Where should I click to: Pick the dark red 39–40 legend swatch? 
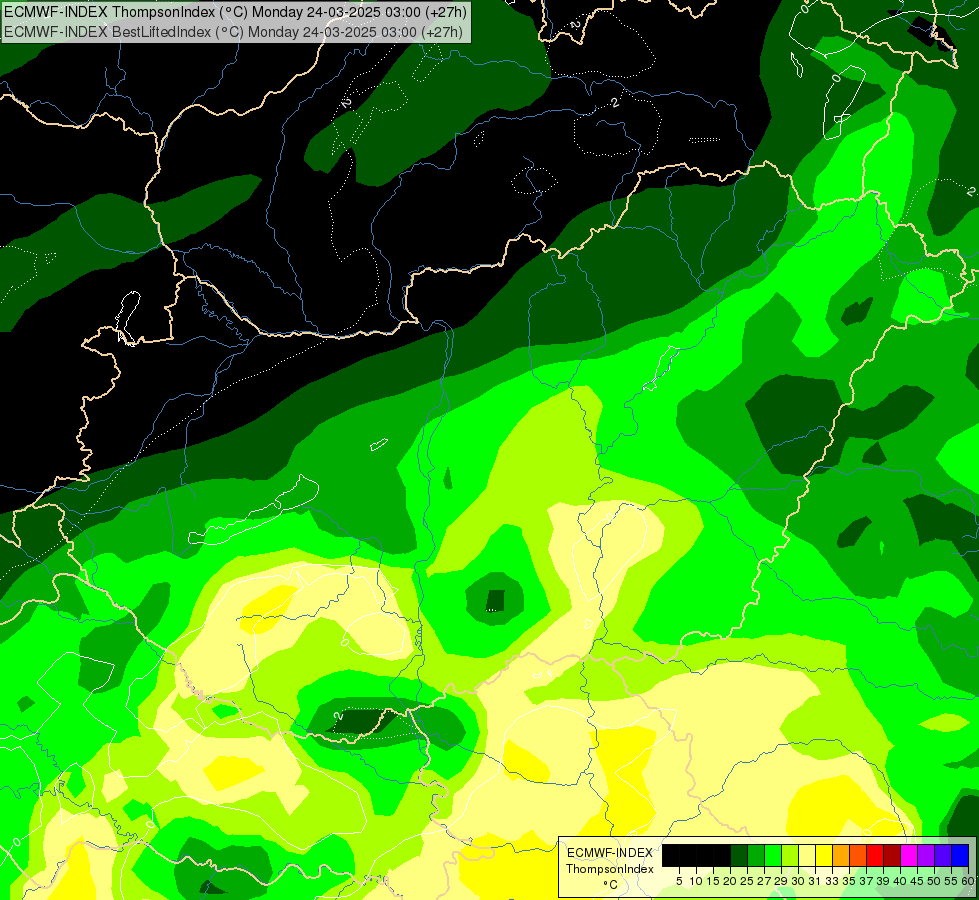click(x=891, y=856)
